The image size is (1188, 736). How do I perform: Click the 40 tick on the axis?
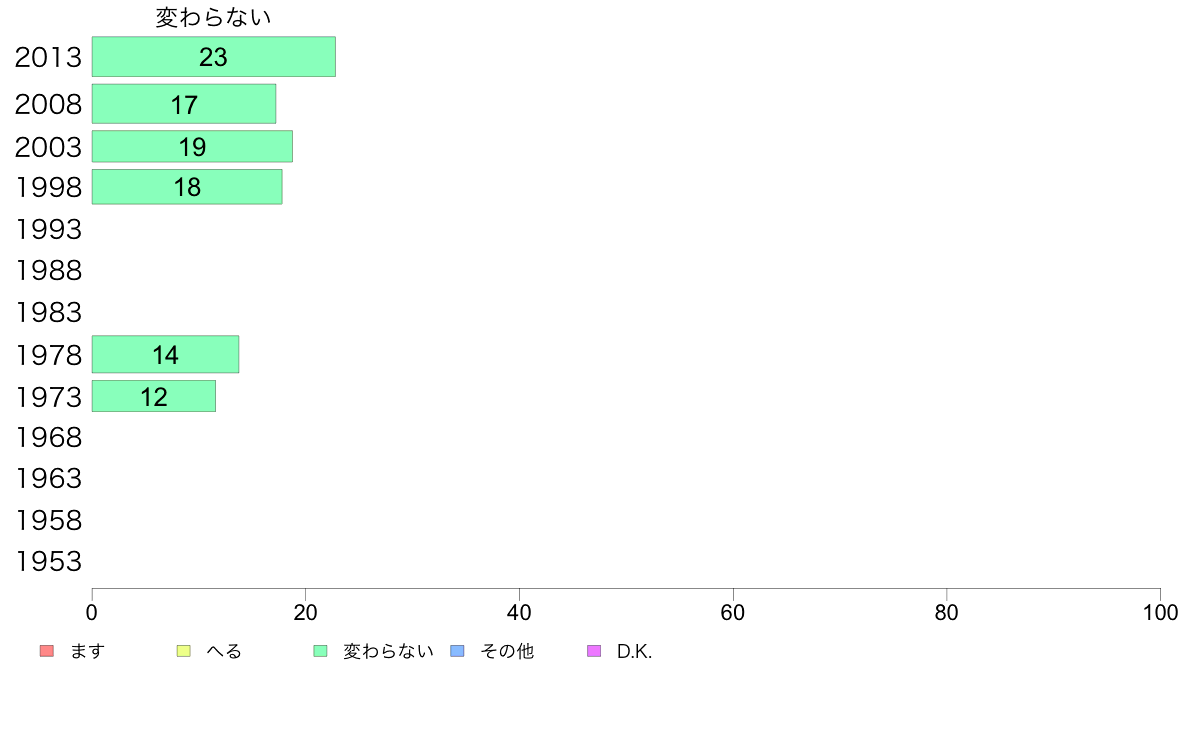tap(519, 612)
